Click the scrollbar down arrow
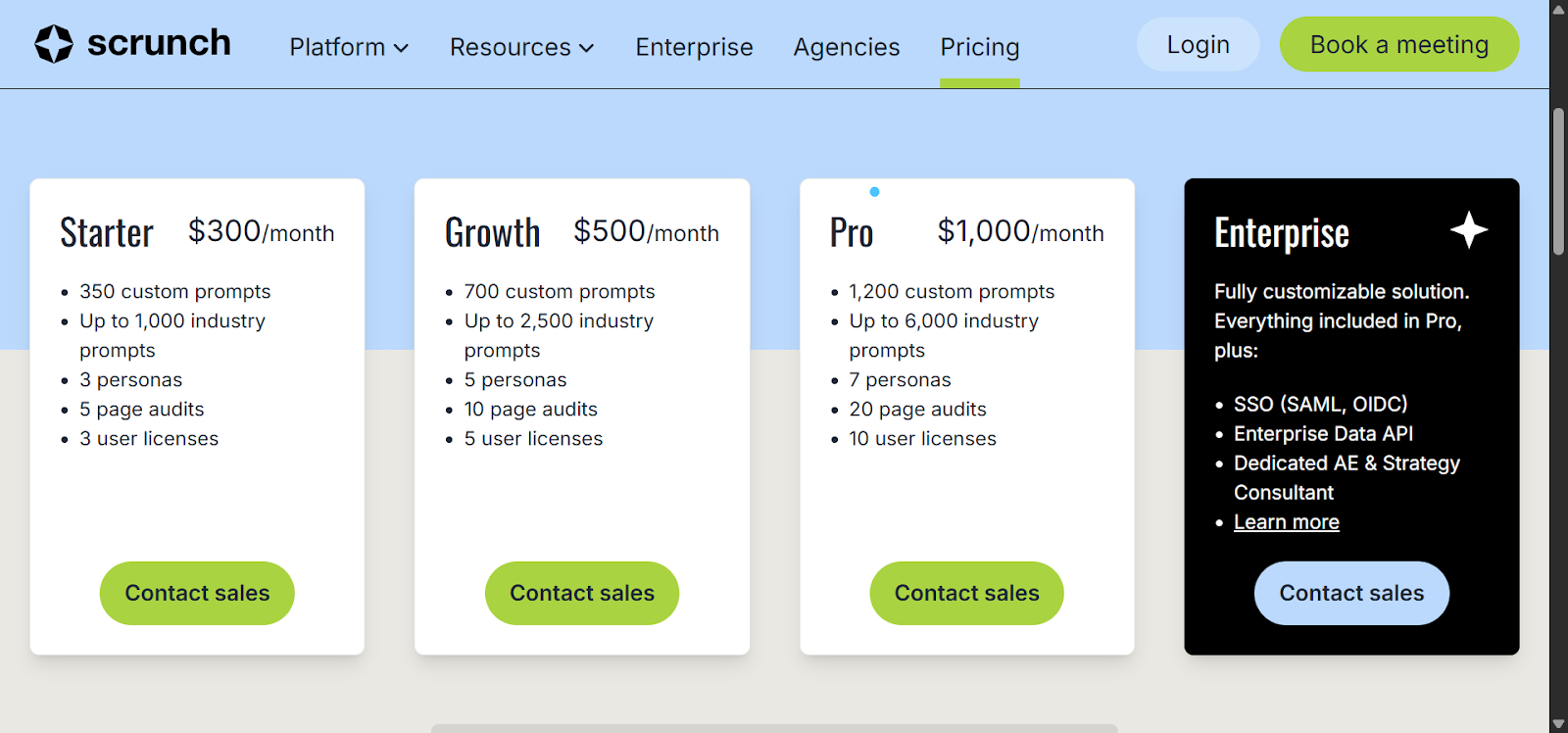Viewport: 1568px width, 733px height. 1557,724
